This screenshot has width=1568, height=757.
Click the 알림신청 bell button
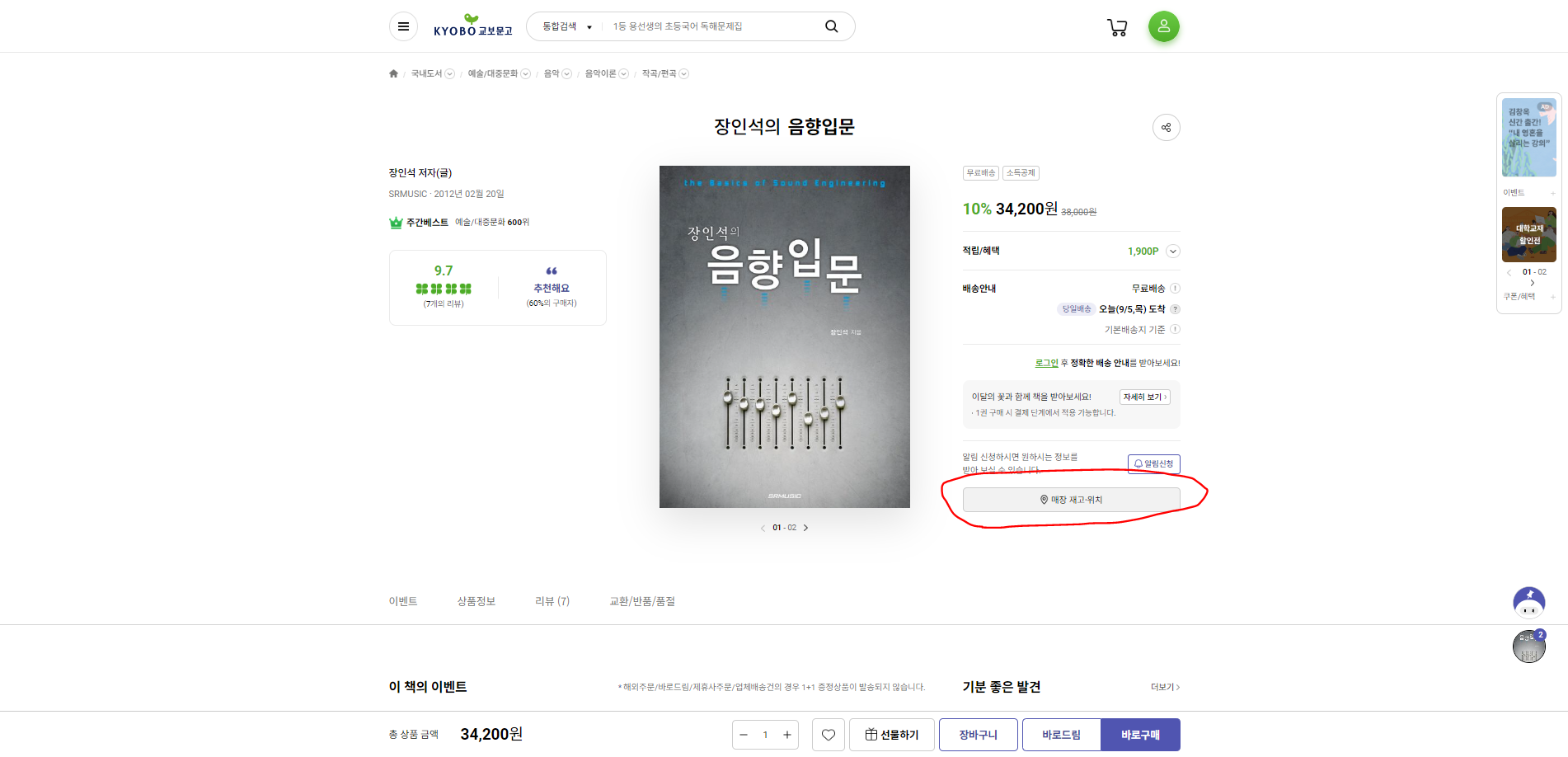pyautogui.click(x=1153, y=463)
